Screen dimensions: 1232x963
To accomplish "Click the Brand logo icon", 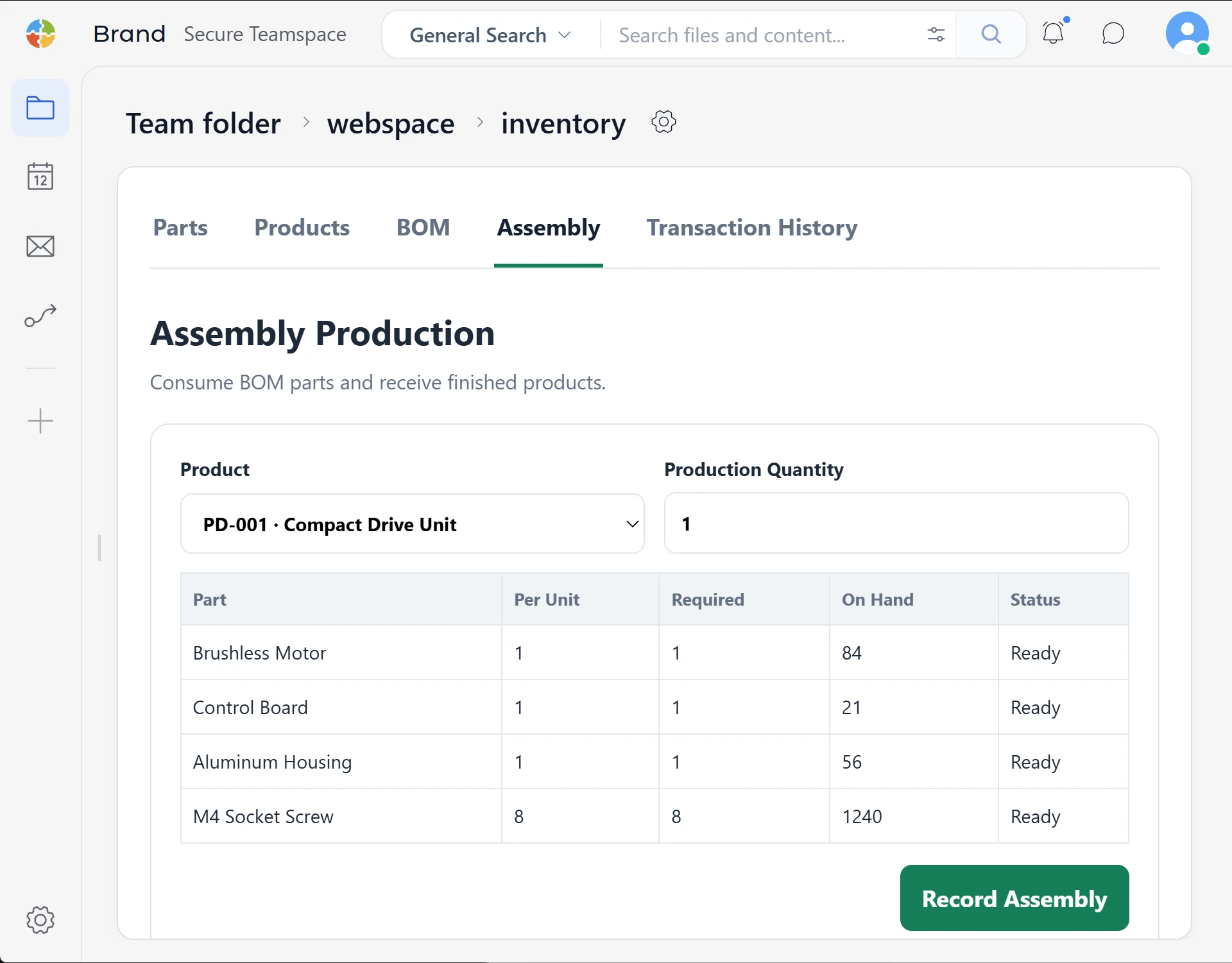I will [x=40, y=34].
